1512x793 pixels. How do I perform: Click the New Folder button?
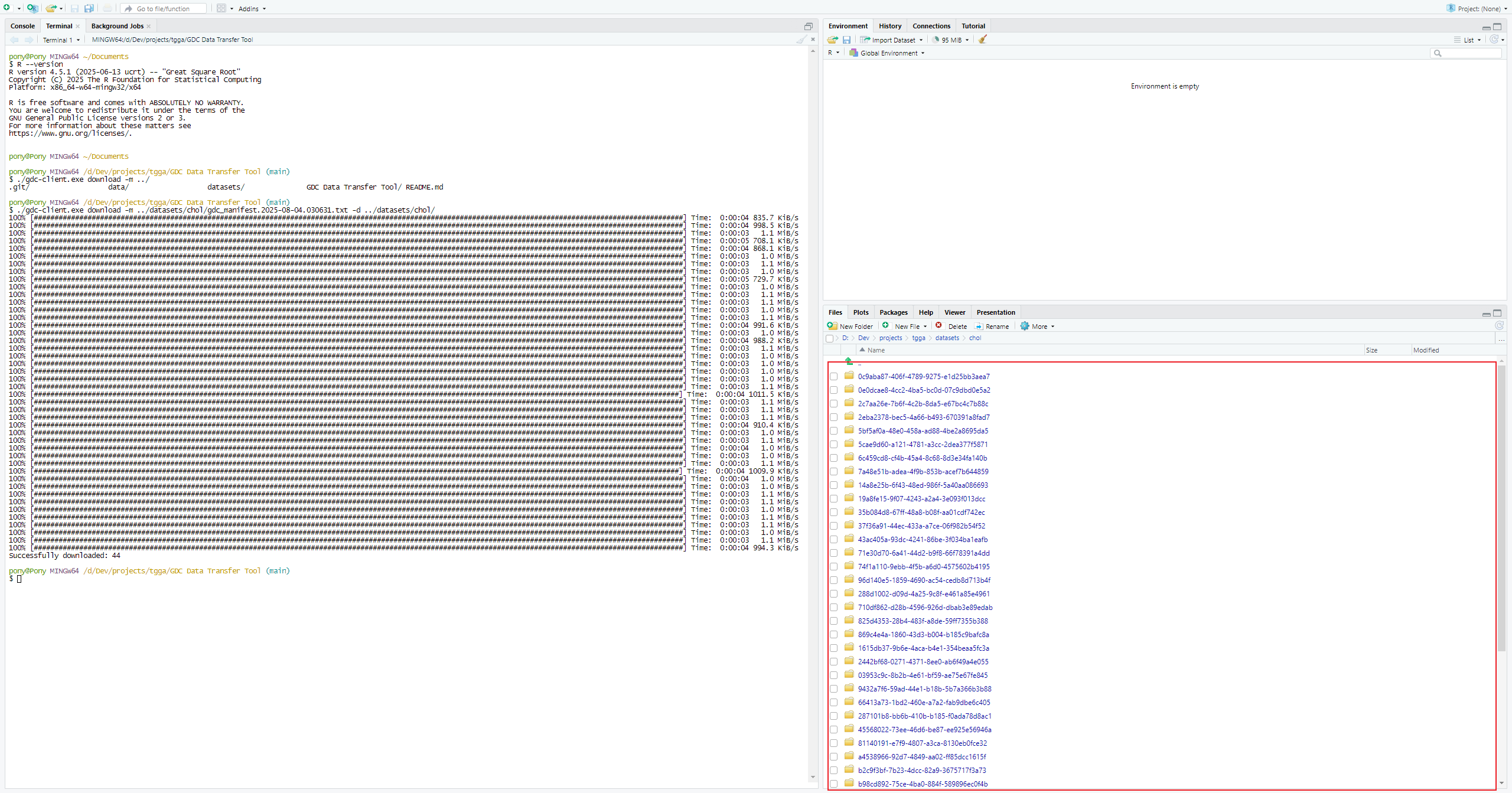coord(850,326)
